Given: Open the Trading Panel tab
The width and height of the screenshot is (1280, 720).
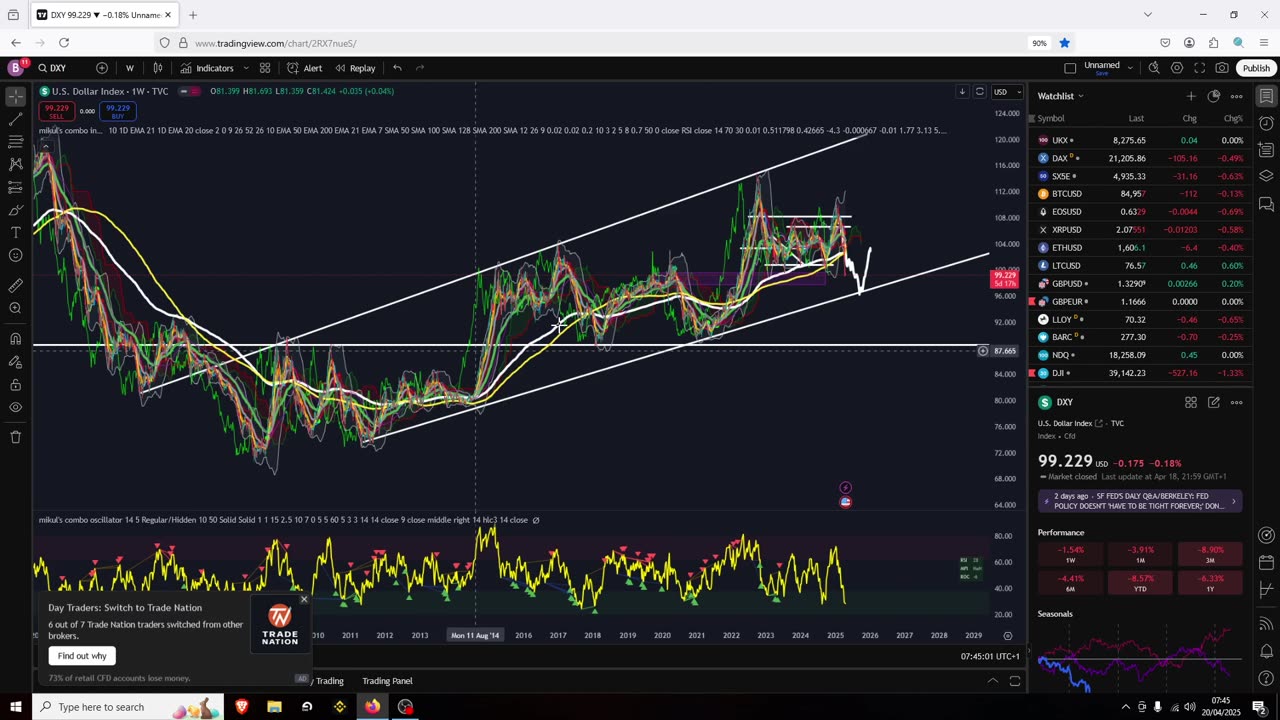Looking at the screenshot, I should pos(387,681).
